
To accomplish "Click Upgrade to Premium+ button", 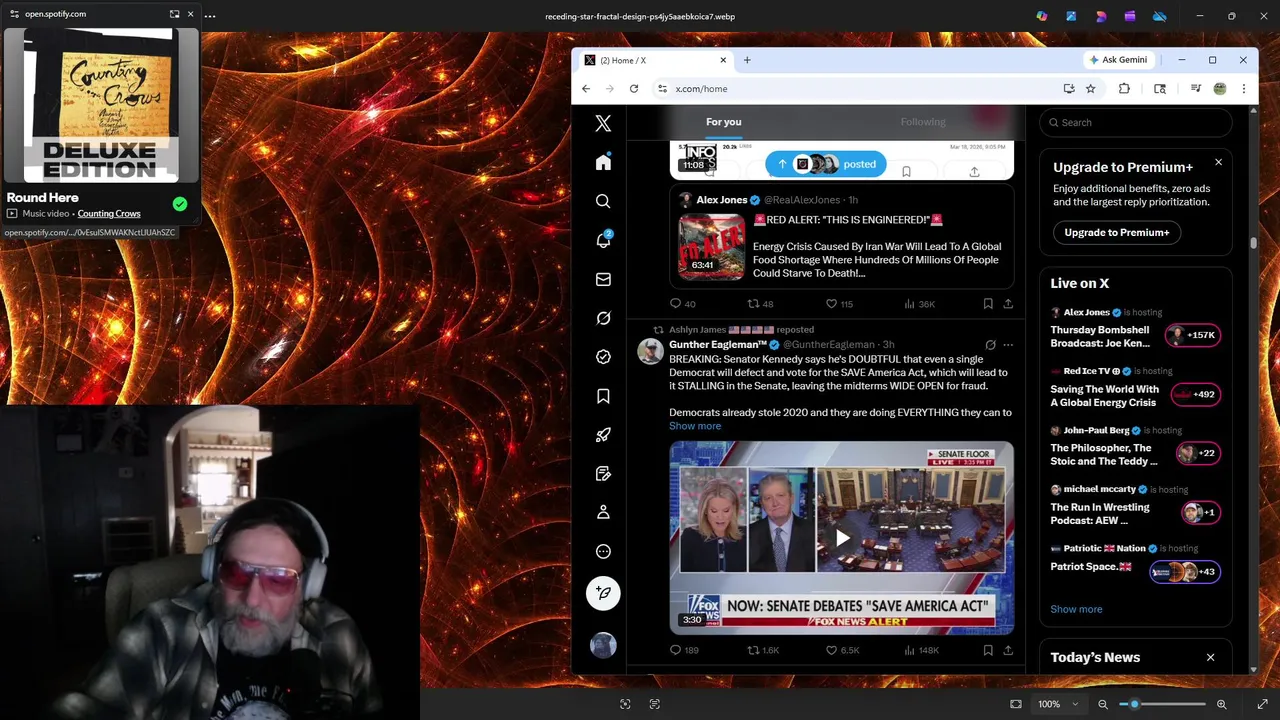I will point(1117,232).
